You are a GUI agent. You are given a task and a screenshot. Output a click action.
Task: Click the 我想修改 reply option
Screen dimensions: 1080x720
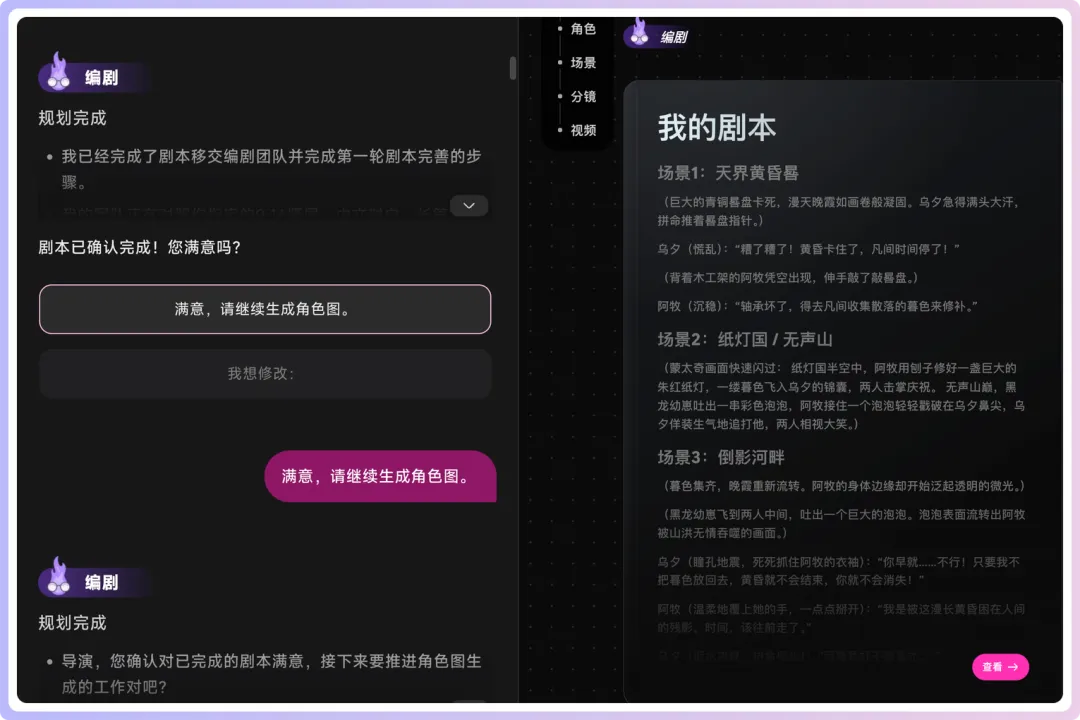(265, 373)
